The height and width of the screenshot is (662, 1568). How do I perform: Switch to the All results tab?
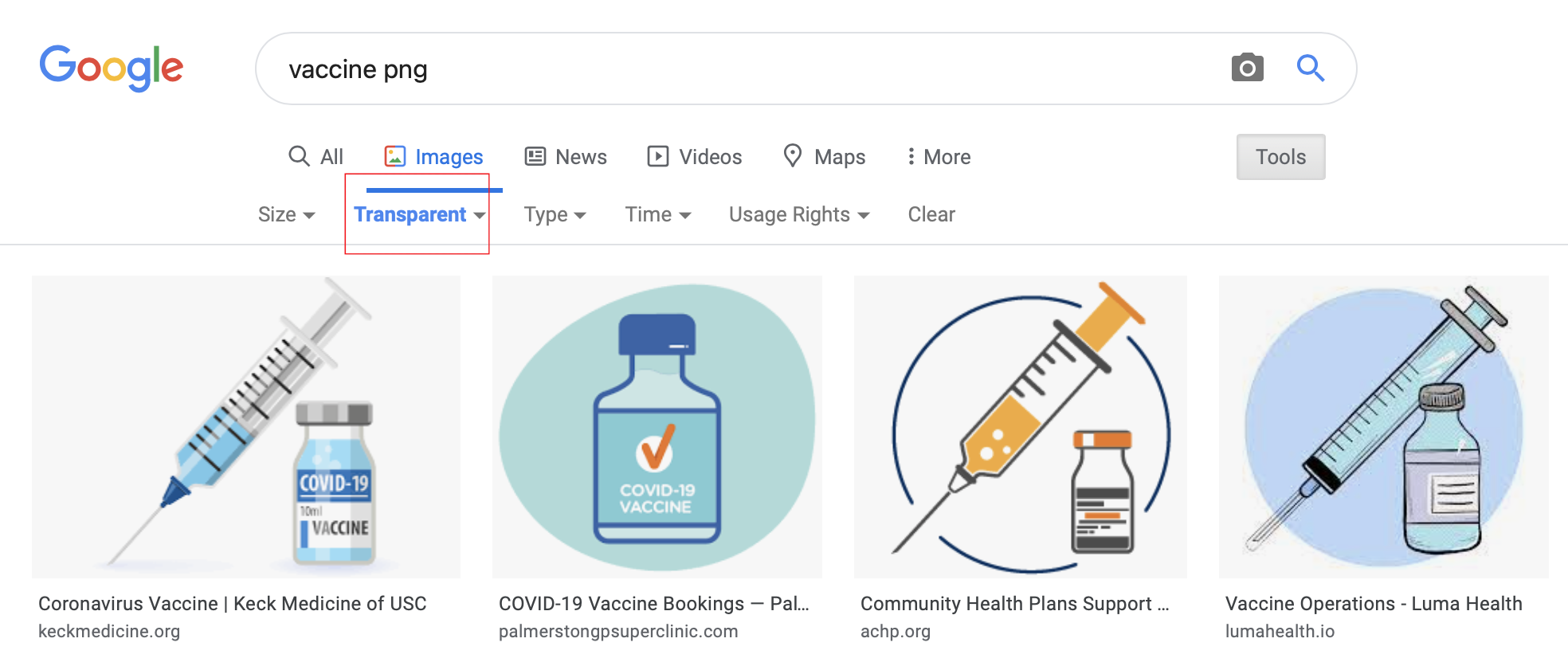click(x=316, y=157)
